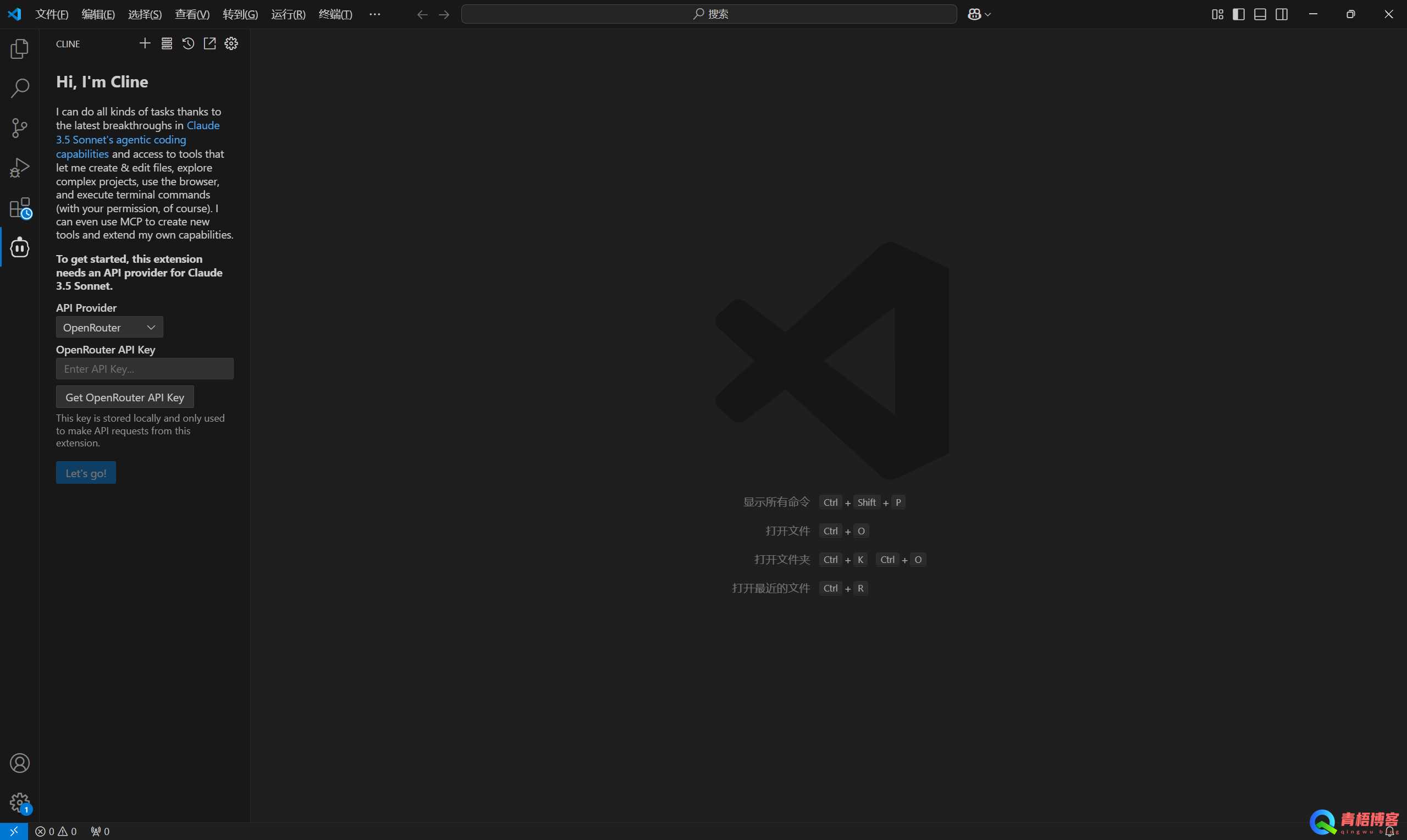The image size is (1407, 840).
Task: Click the 搜索 command center box
Action: point(709,14)
